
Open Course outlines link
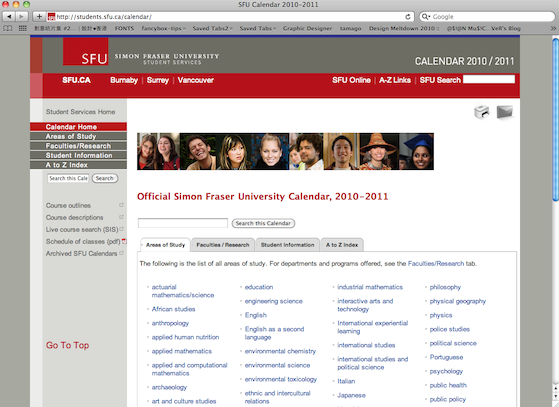[68, 206]
